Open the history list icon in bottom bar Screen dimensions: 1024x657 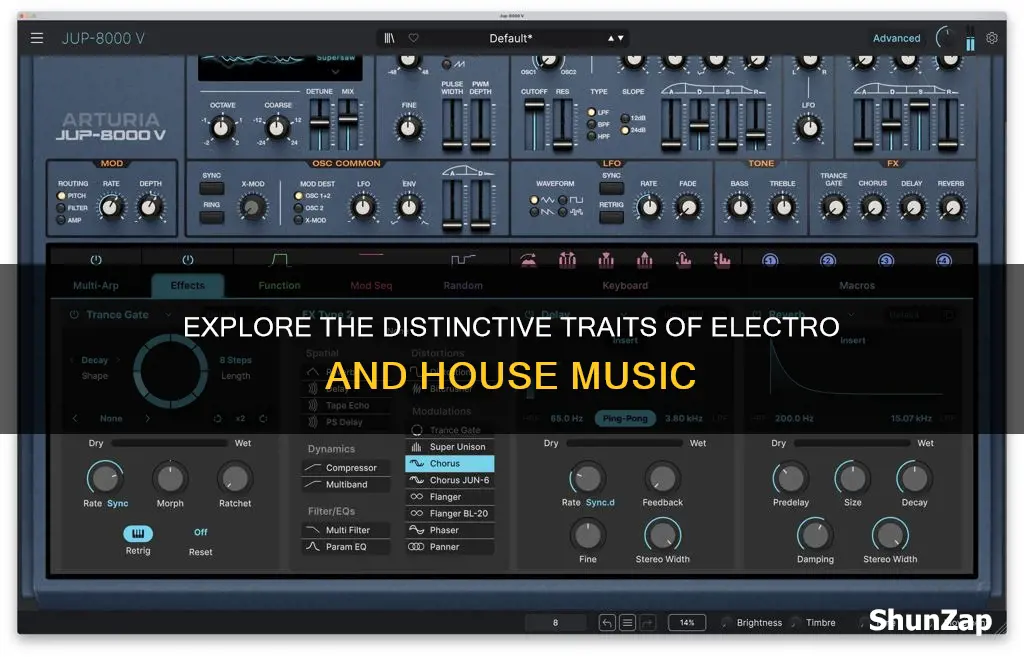pyautogui.click(x=627, y=622)
